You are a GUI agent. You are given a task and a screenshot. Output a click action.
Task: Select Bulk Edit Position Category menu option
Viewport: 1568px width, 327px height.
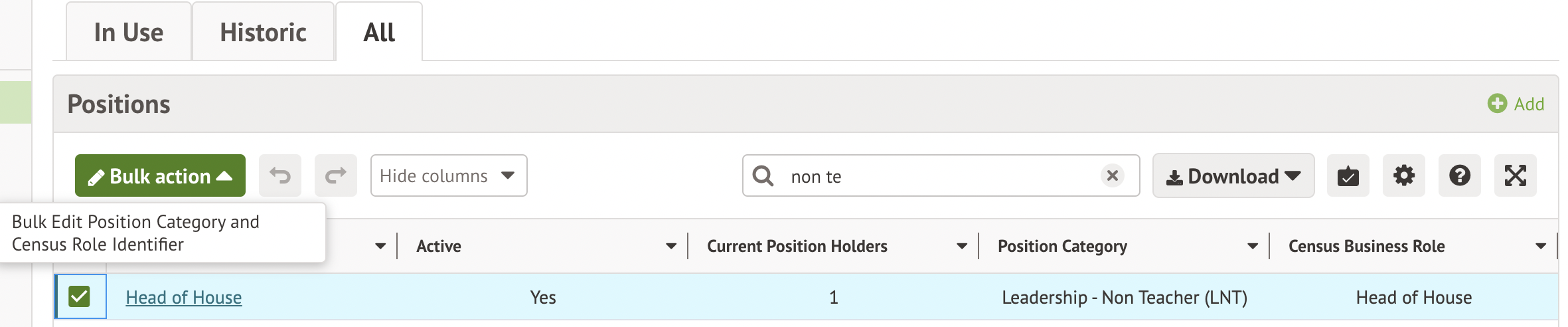pyautogui.click(x=135, y=233)
